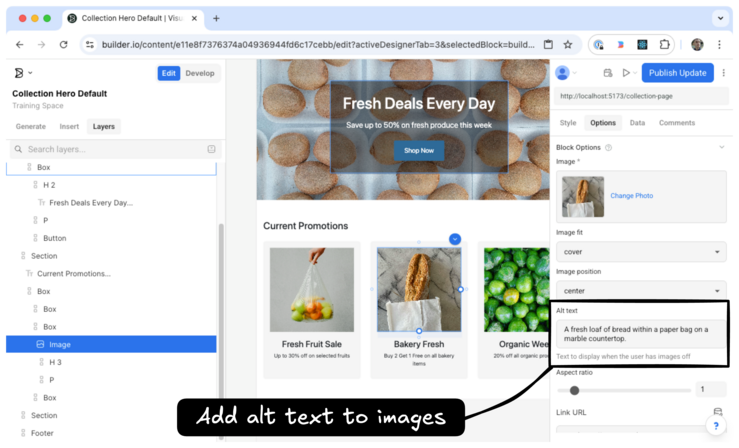The height and width of the screenshot is (448, 739).
Task: Select the Options tab
Action: coord(603,123)
